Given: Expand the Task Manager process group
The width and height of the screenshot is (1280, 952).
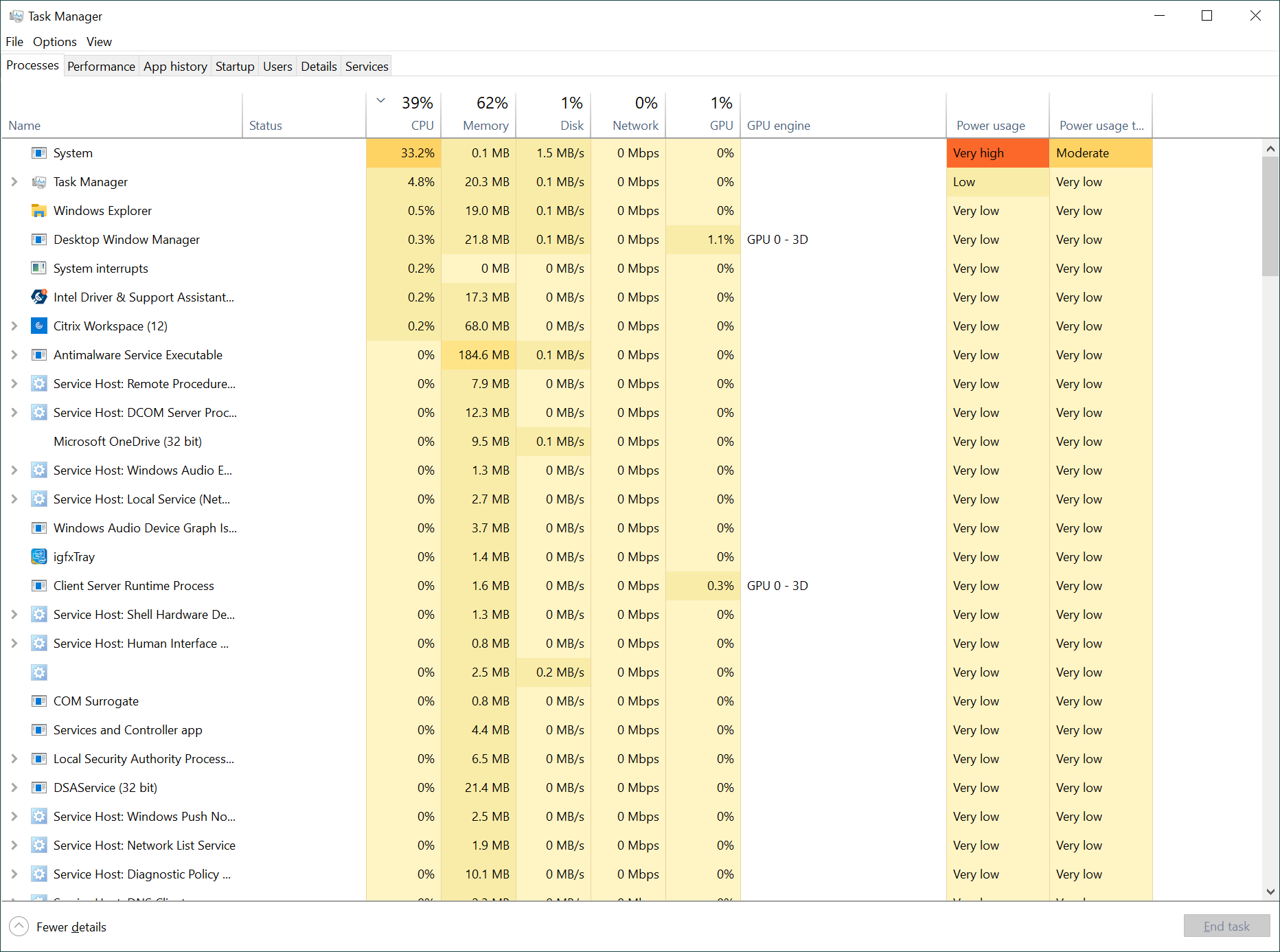Looking at the screenshot, I should pyautogui.click(x=14, y=182).
